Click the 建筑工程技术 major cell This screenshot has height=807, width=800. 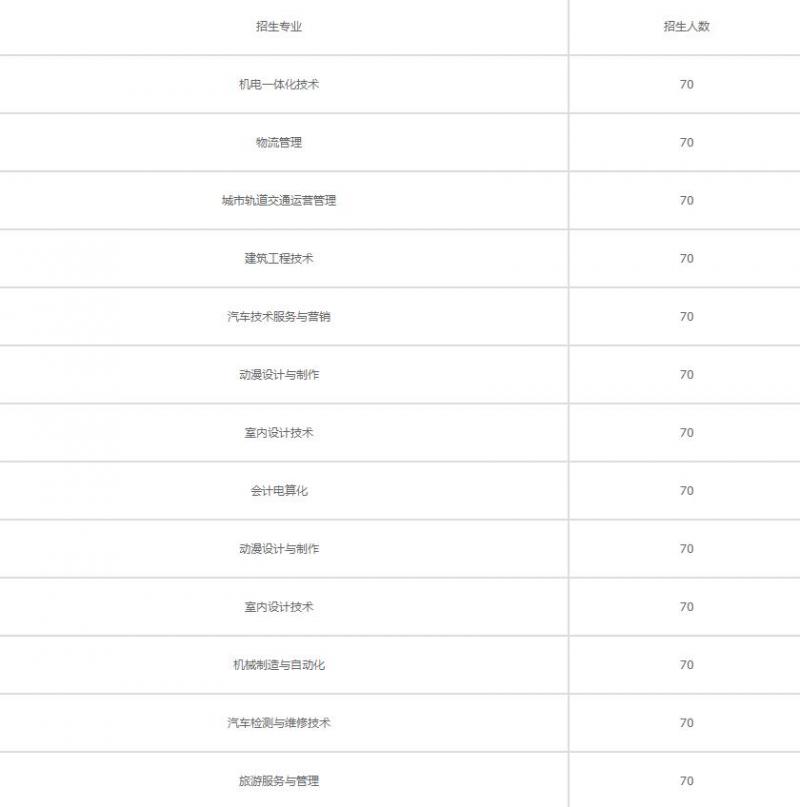click(x=279, y=259)
